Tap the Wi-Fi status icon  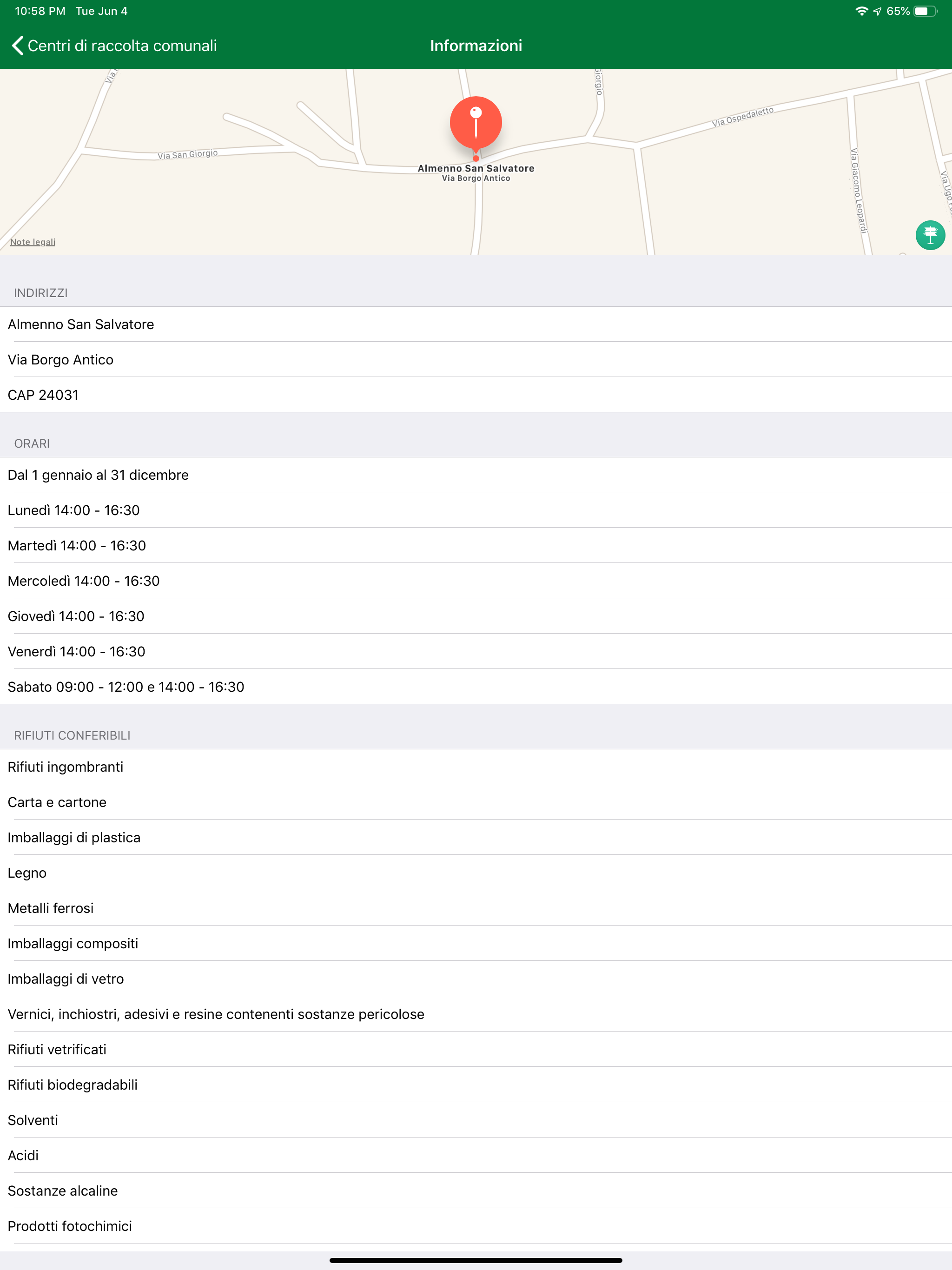tap(861, 11)
